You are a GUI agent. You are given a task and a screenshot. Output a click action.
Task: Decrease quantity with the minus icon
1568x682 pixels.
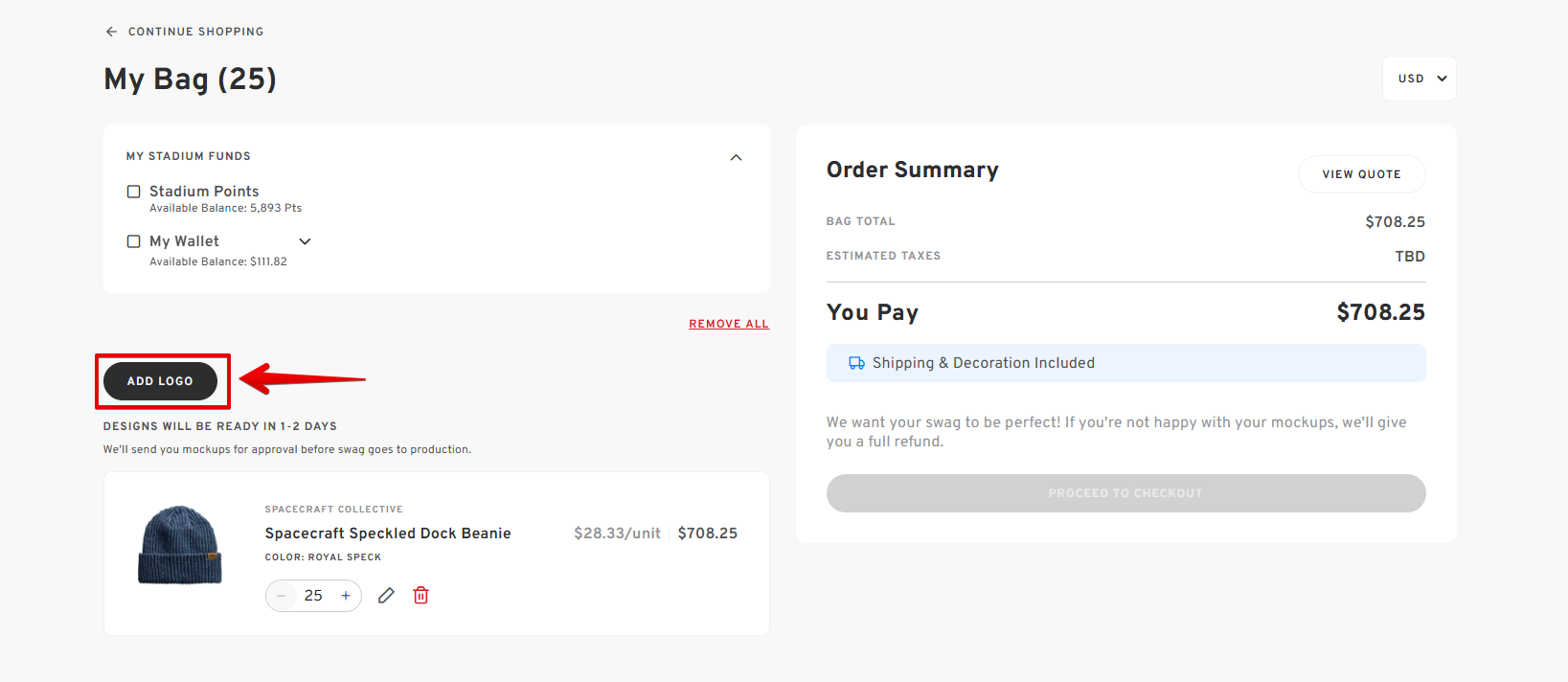pyautogui.click(x=282, y=596)
